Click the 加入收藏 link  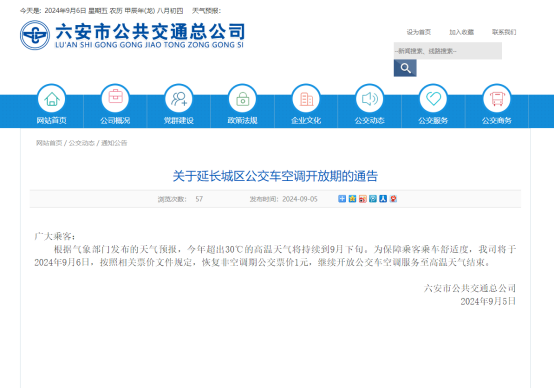coord(461,32)
